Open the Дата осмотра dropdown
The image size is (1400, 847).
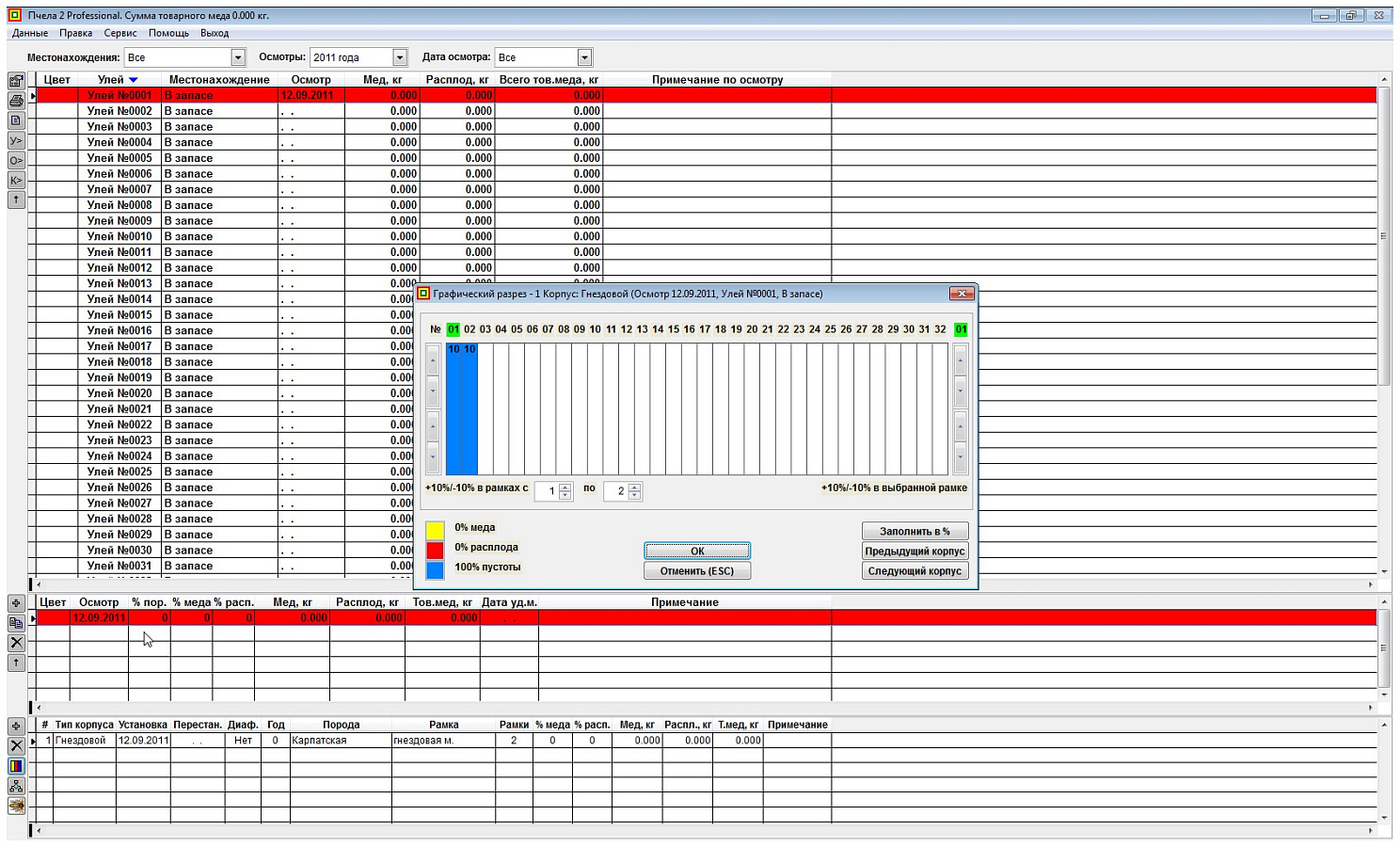tap(584, 57)
